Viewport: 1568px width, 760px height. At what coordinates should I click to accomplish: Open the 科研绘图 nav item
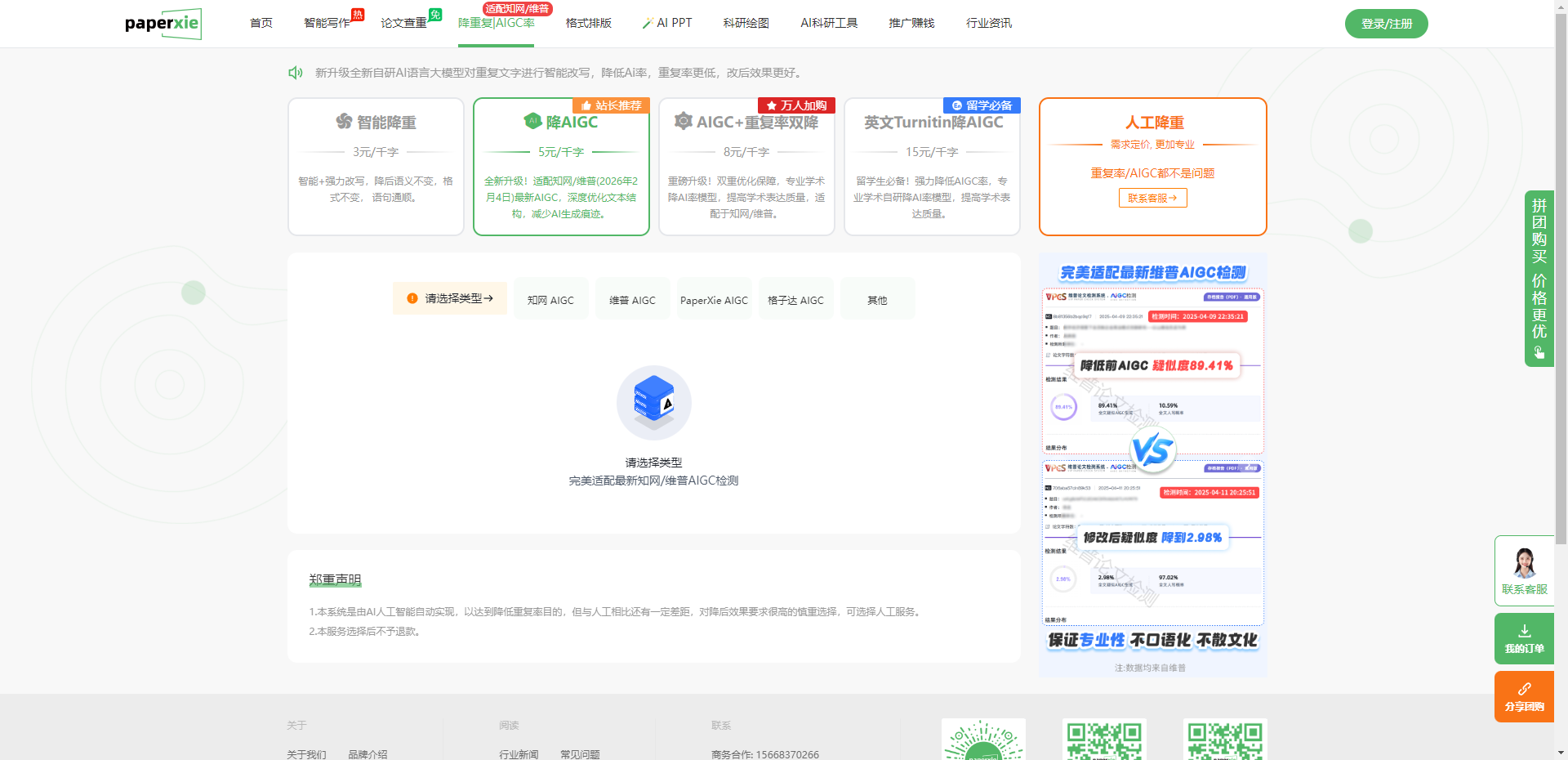pyautogui.click(x=746, y=23)
